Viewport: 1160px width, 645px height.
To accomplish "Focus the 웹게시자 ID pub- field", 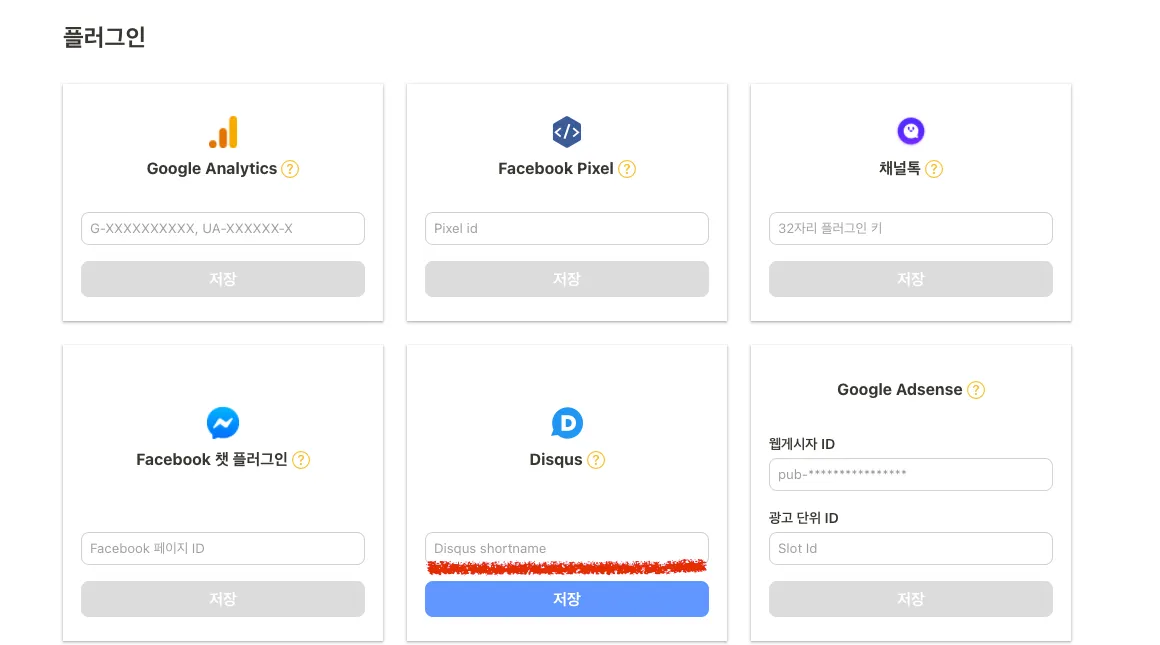I will pos(911,474).
